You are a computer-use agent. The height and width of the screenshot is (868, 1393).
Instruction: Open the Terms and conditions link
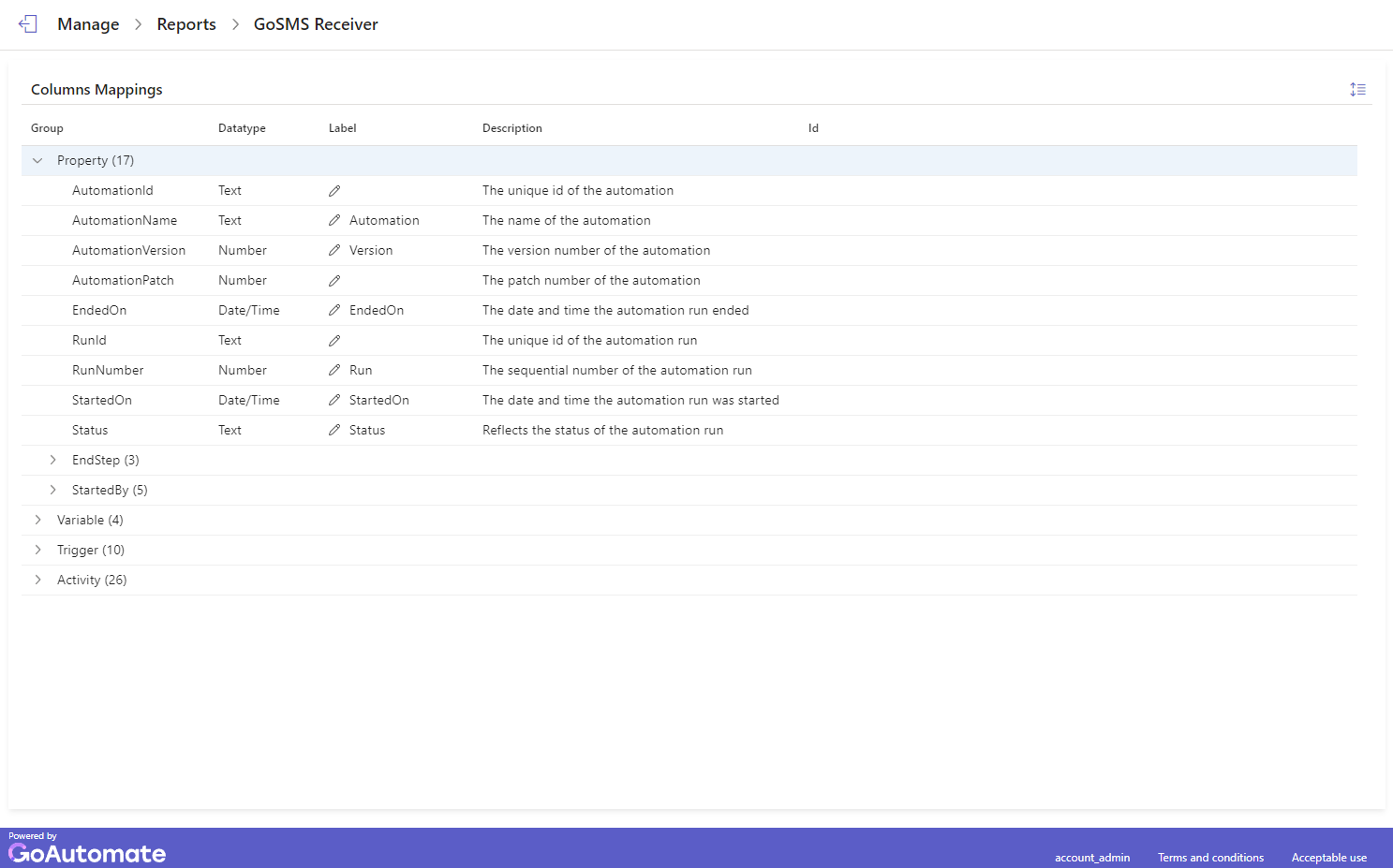(1210, 858)
